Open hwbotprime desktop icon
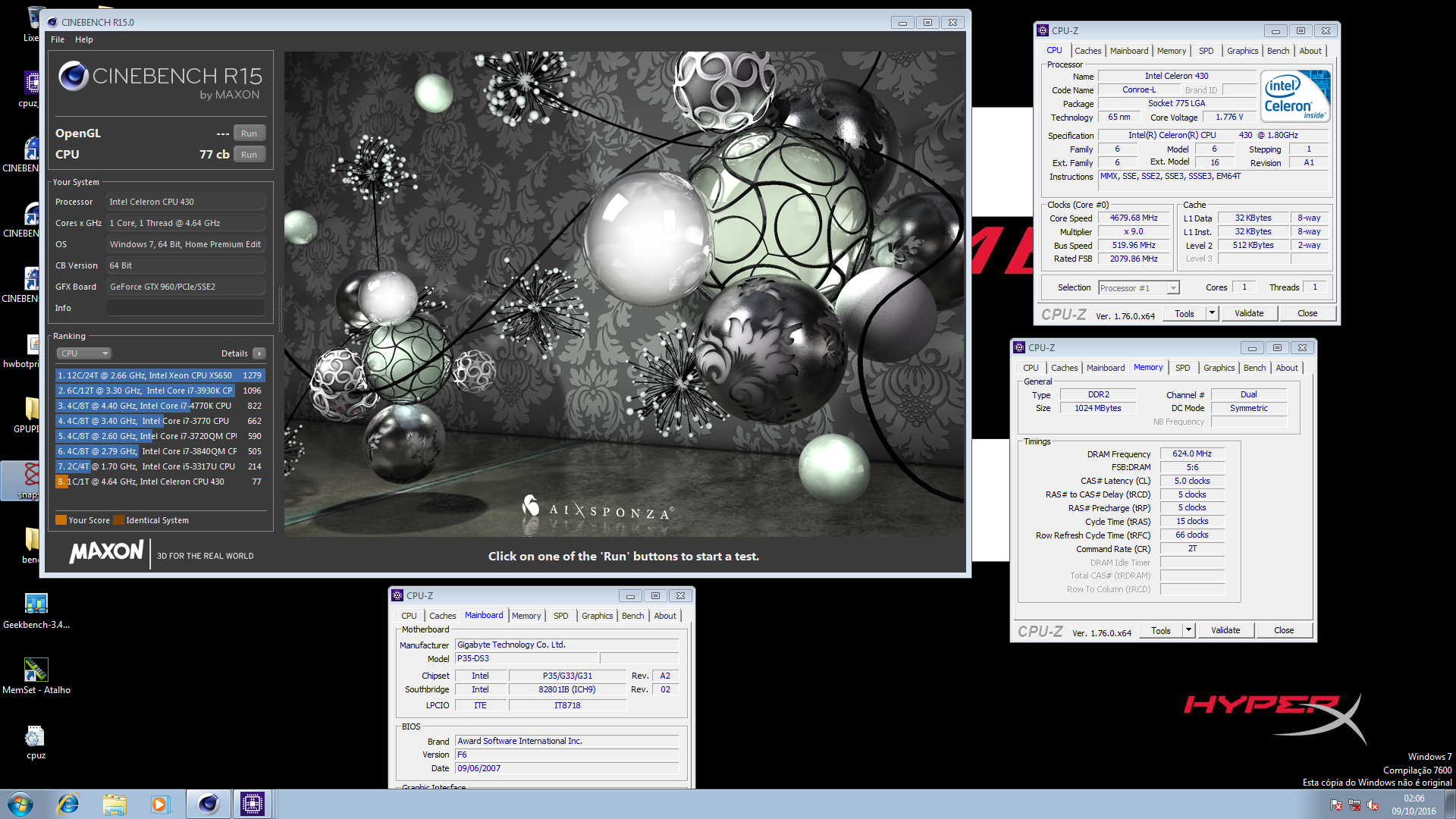 [x=21, y=352]
